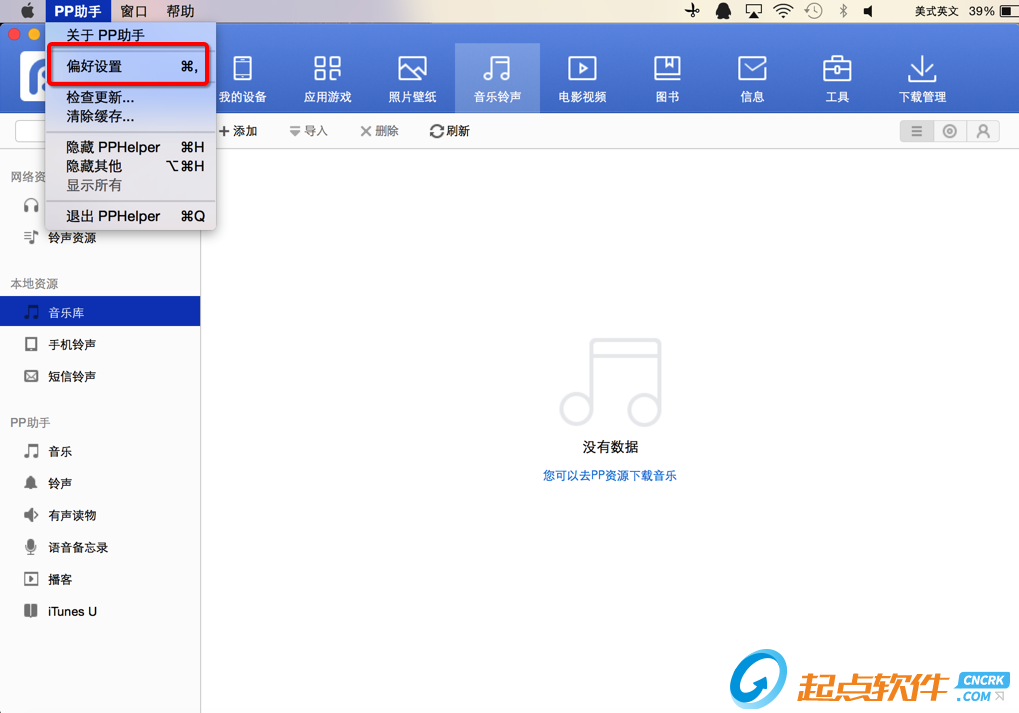Viewport: 1019px width, 713px height.
Task: Click the AirPlay display icon
Action: [x=753, y=11]
